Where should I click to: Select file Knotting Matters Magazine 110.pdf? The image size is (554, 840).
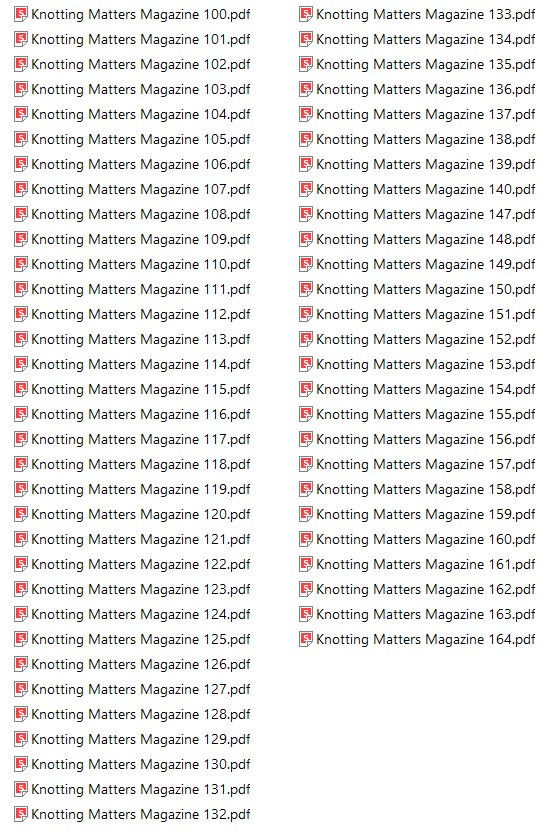132,264
